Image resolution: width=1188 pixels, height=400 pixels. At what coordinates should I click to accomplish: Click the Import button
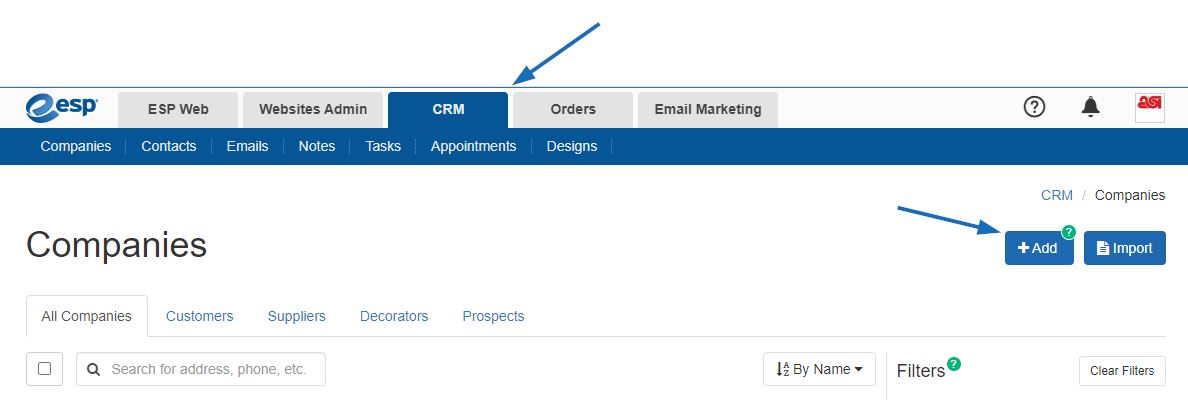pos(1124,248)
